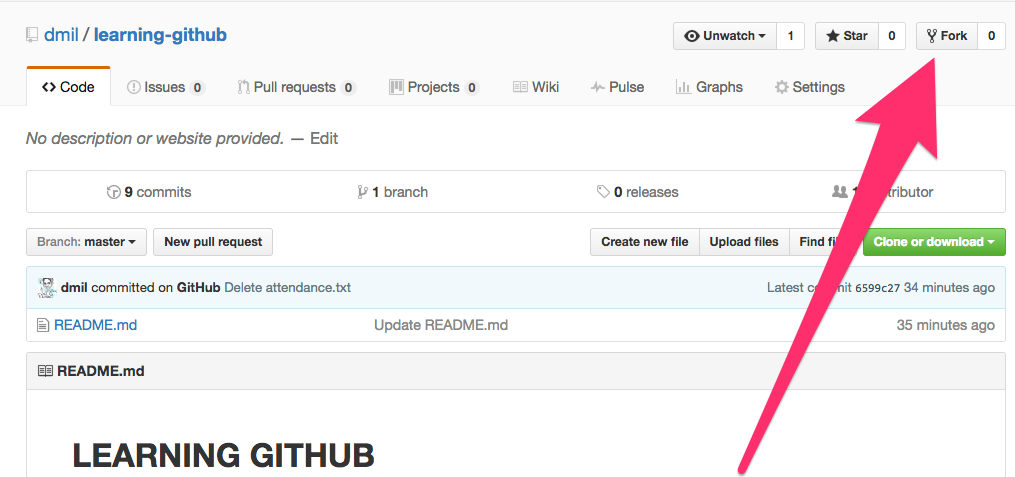Click the Edit description link
This screenshot has height=477, width=1015.
point(324,139)
